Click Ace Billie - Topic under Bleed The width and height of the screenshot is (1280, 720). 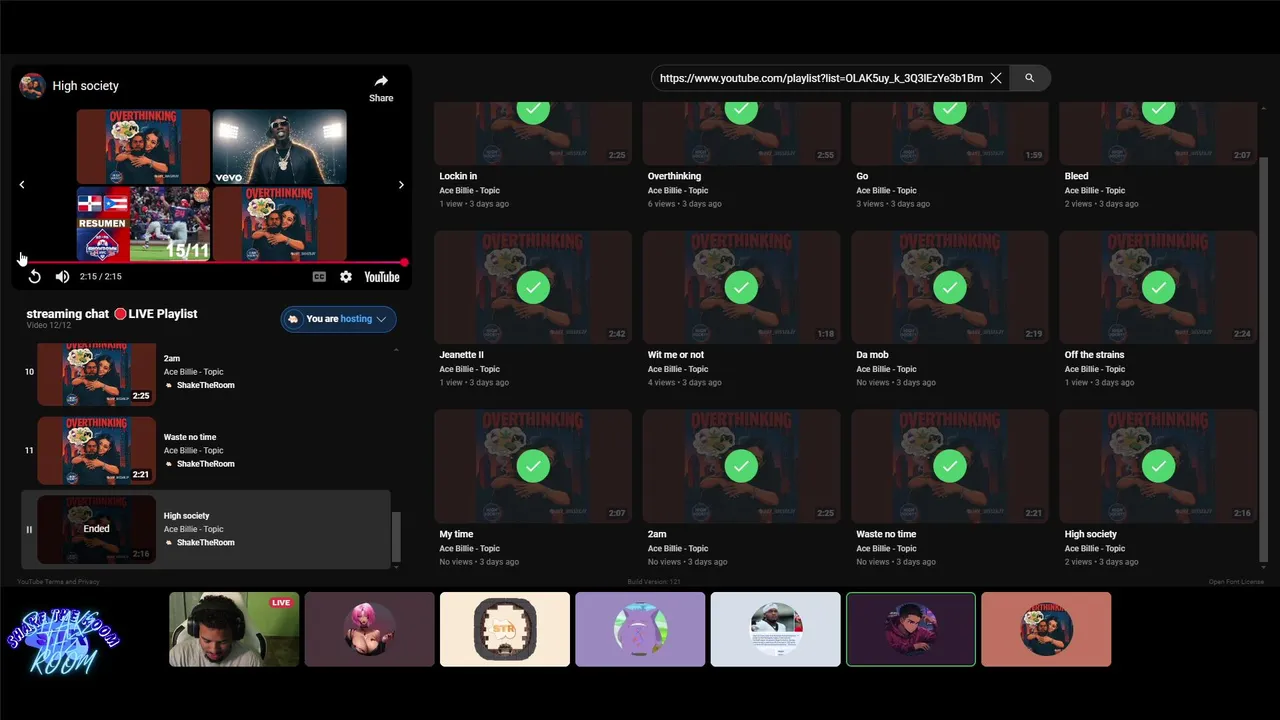[x=1095, y=190]
